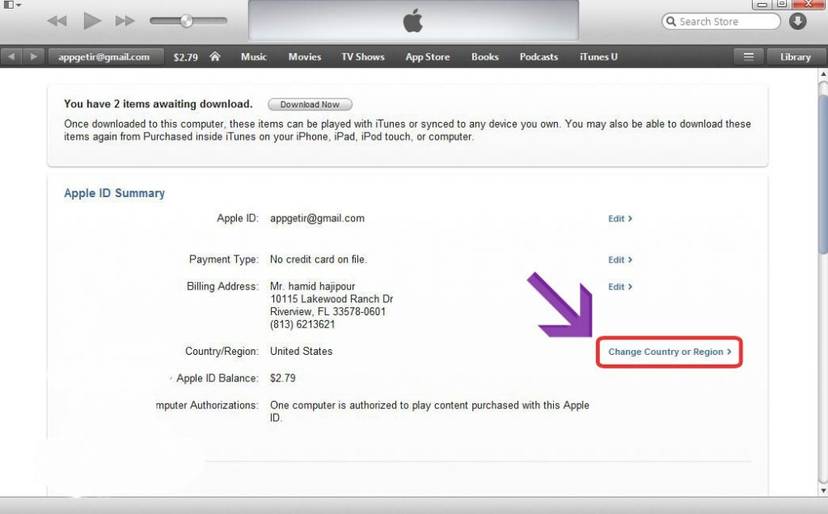Open the App Store tab

428,57
